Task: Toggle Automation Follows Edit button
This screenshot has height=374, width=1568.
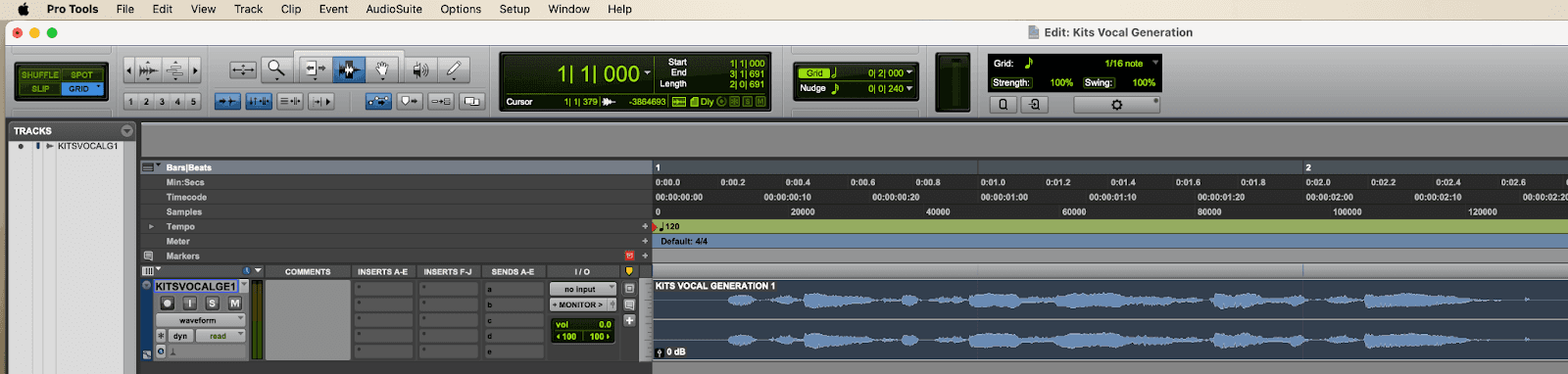Action: coord(378,101)
